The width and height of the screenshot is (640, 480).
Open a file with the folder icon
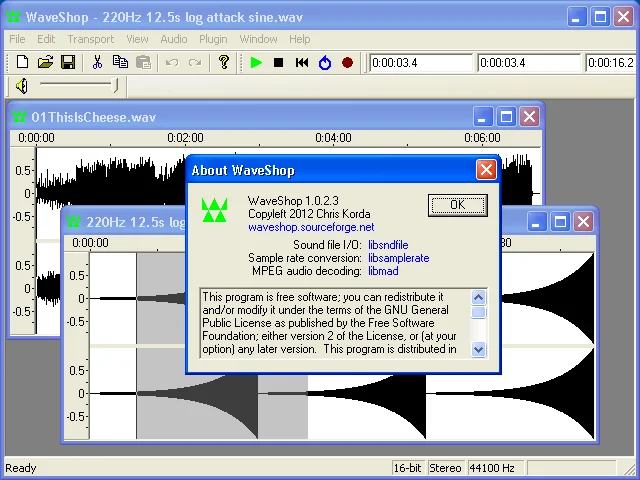pos(45,62)
